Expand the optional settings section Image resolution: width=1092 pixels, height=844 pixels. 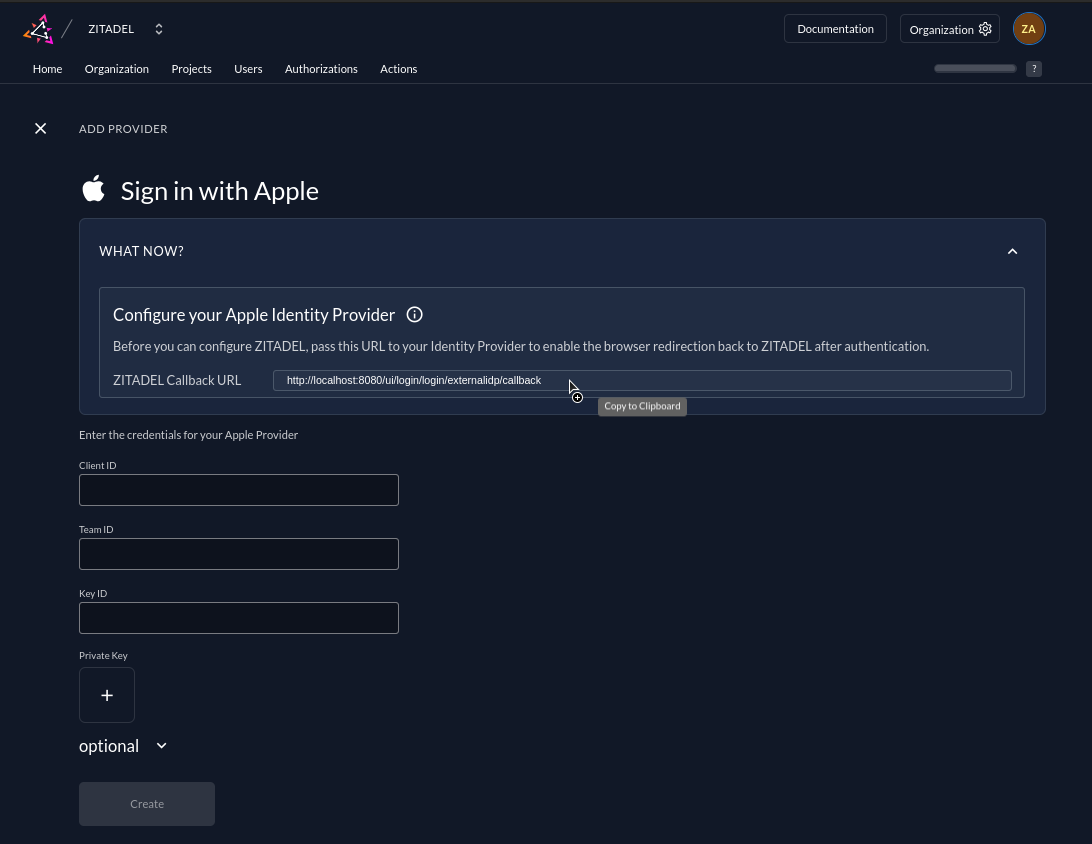123,745
